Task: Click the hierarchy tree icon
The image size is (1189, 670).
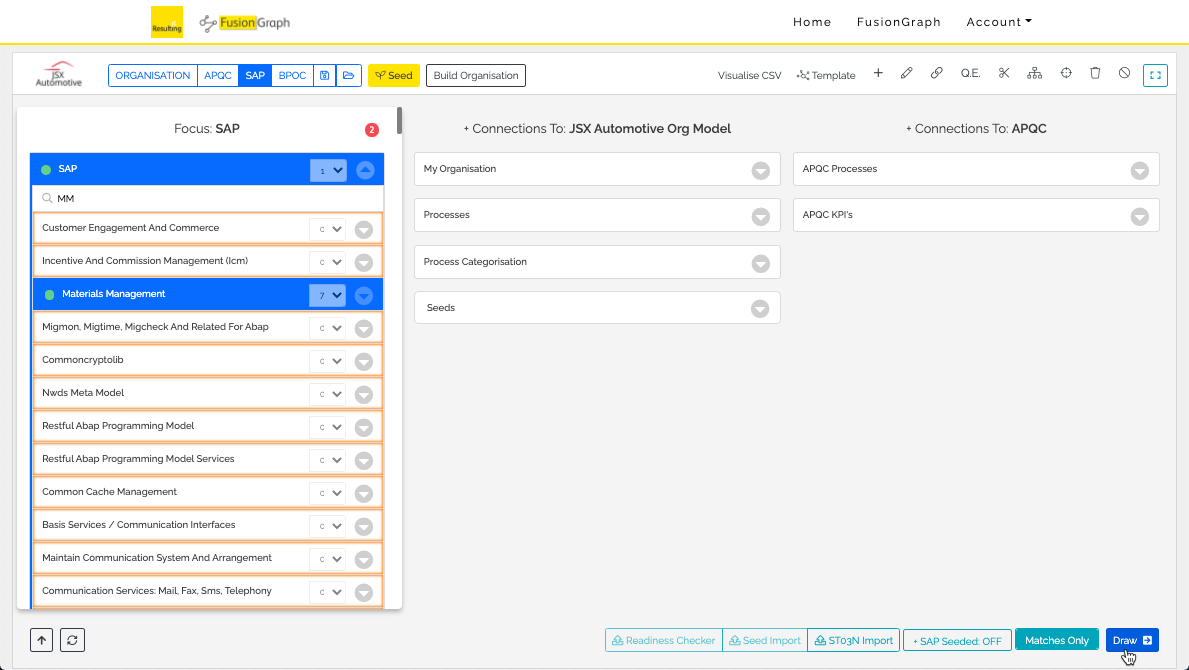Action: [x=1034, y=74]
